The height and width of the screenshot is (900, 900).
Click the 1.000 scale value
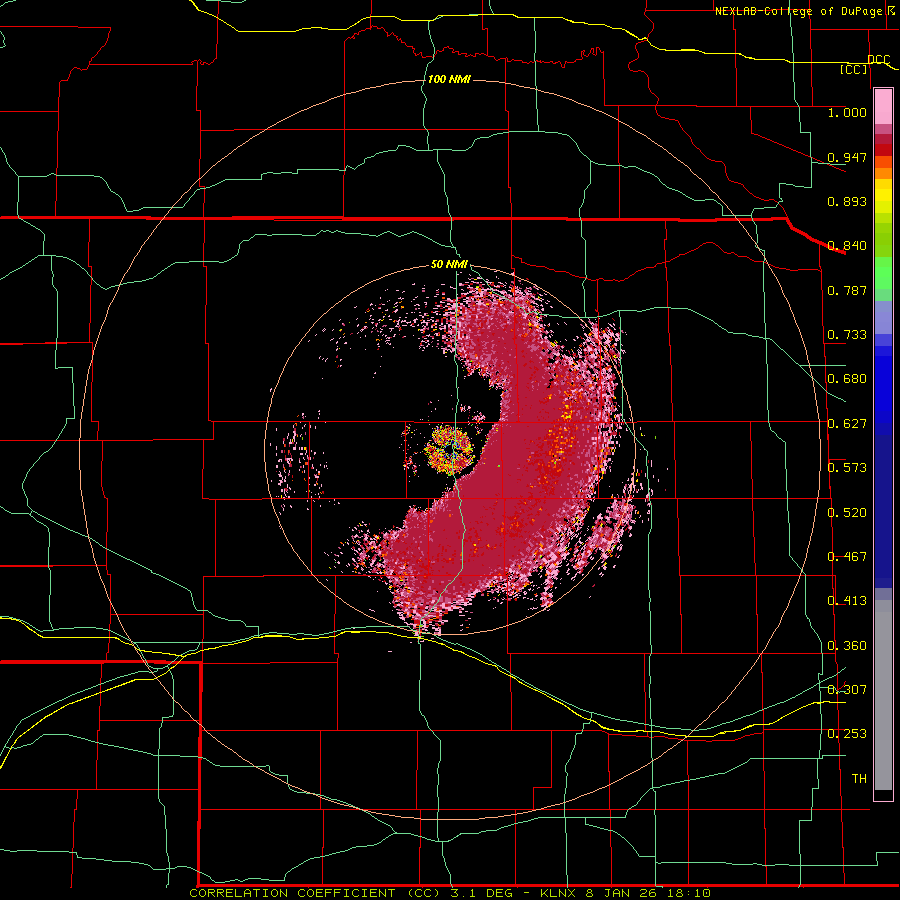(847, 112)
